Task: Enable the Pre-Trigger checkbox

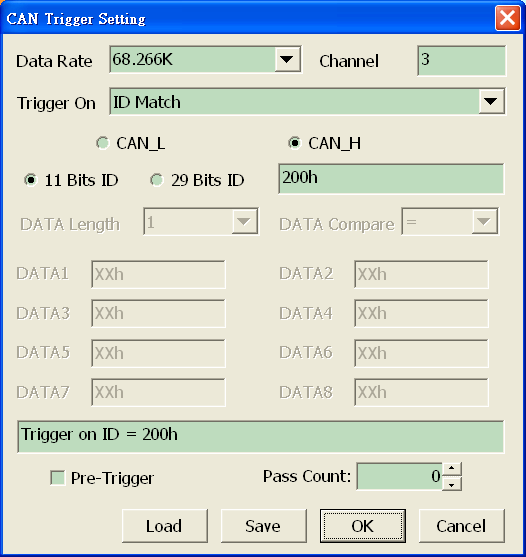Action: [x=58, y=478]
